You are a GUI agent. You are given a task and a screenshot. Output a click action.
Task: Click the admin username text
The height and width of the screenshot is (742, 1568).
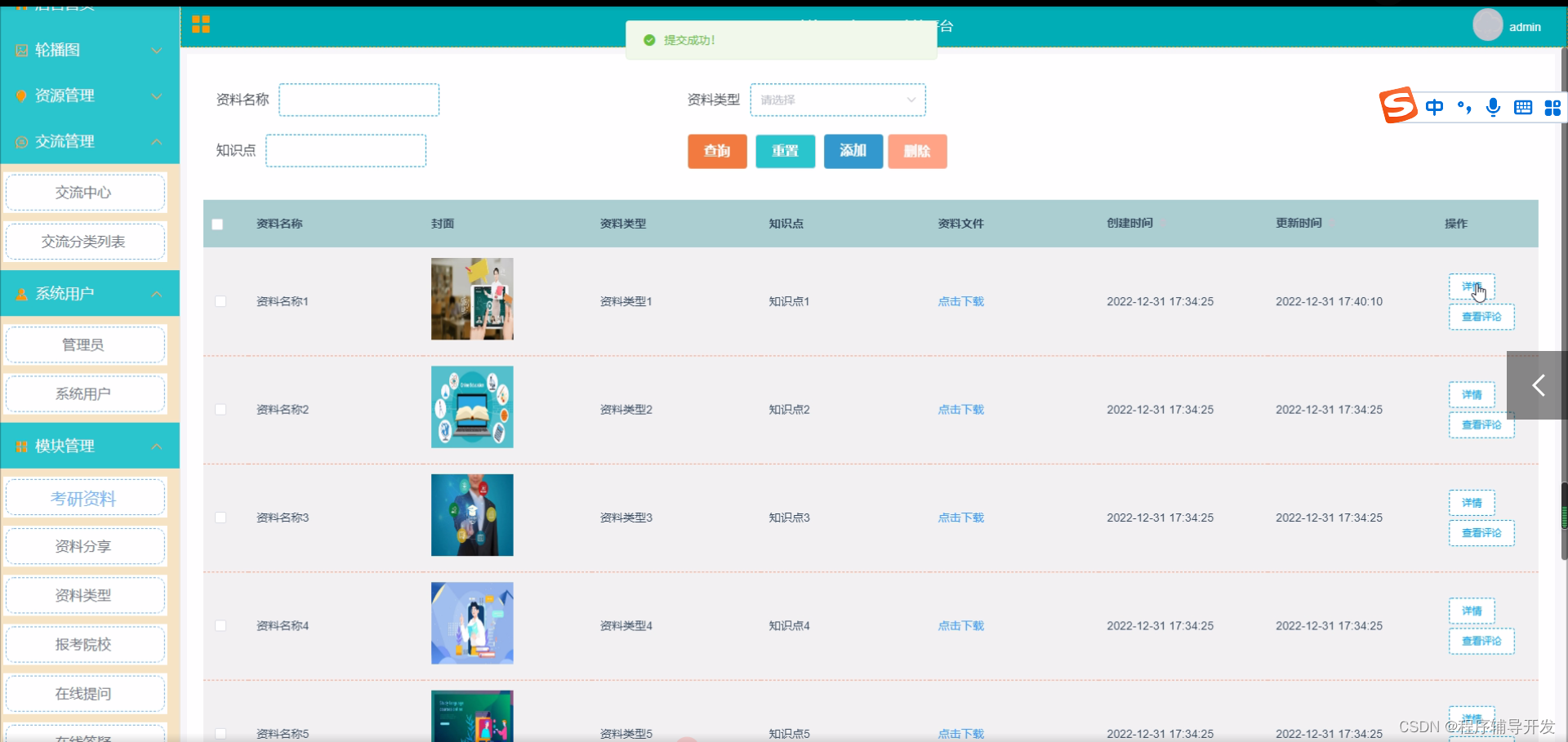1525,27
